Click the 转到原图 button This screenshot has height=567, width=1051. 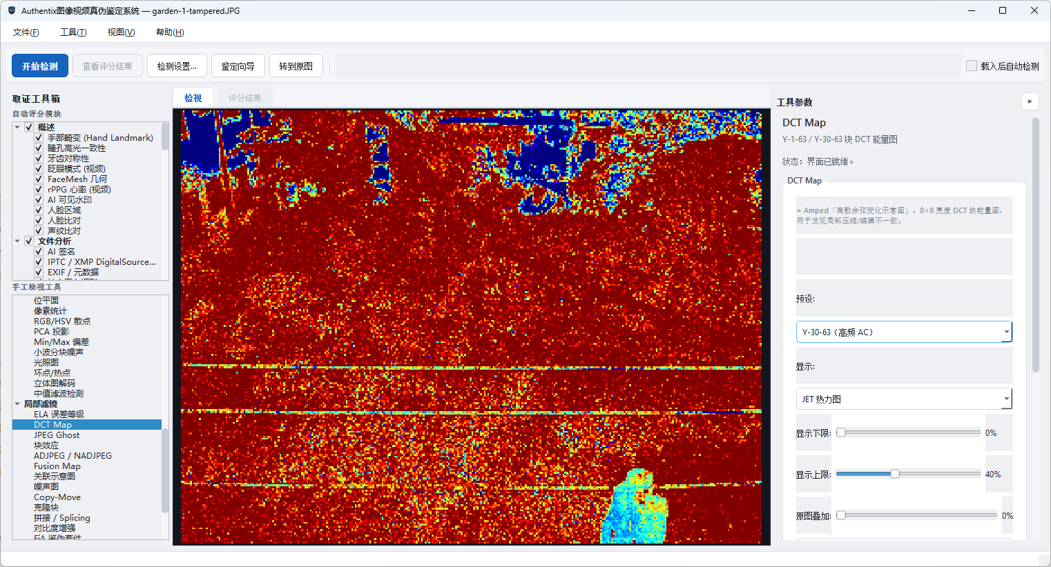tap(296, 66)
